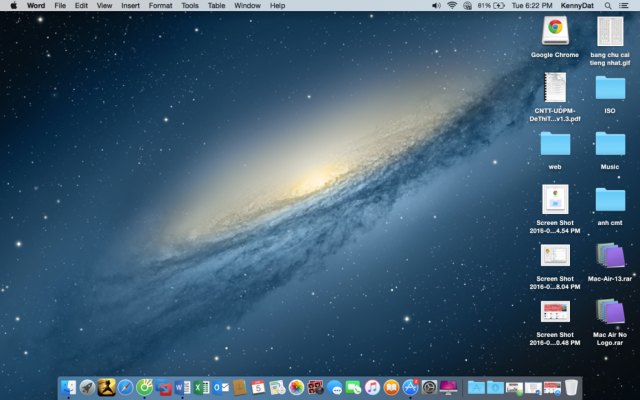The height and width of the screenshot is (400, 640).
Task: Open the Apple menu
Action: click(13, 6)
